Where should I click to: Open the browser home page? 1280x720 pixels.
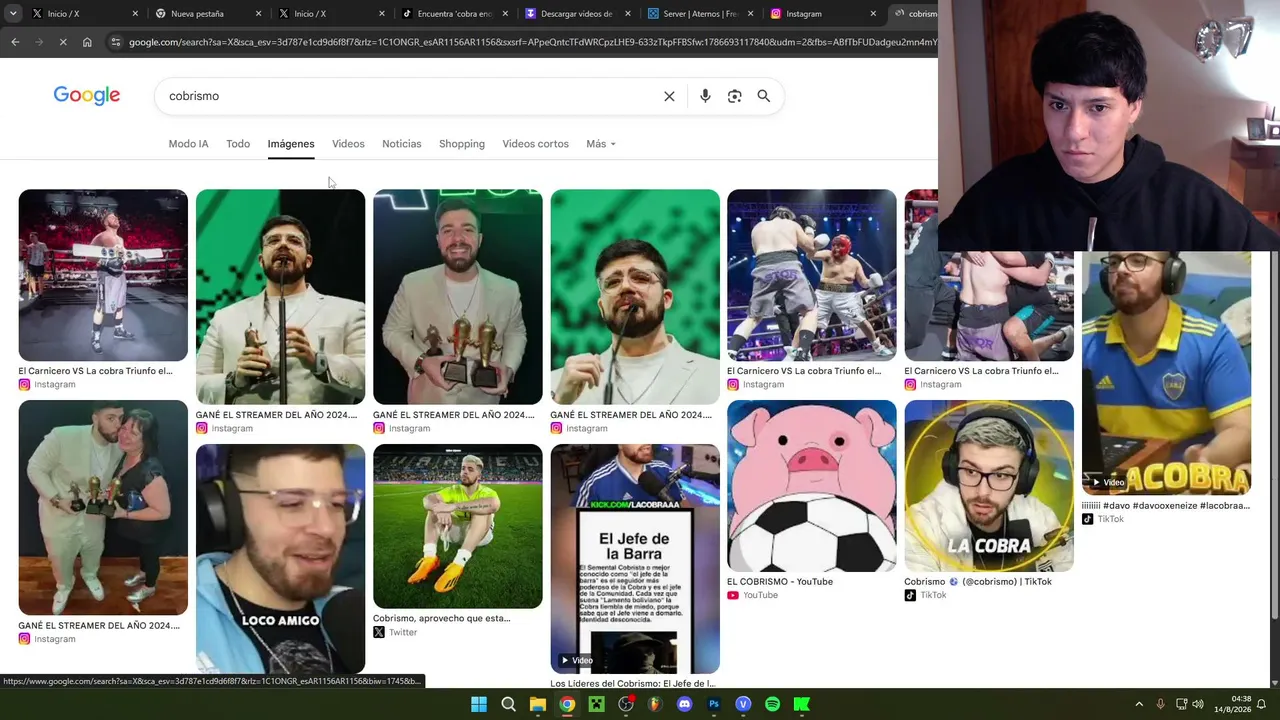coord(87,42)
